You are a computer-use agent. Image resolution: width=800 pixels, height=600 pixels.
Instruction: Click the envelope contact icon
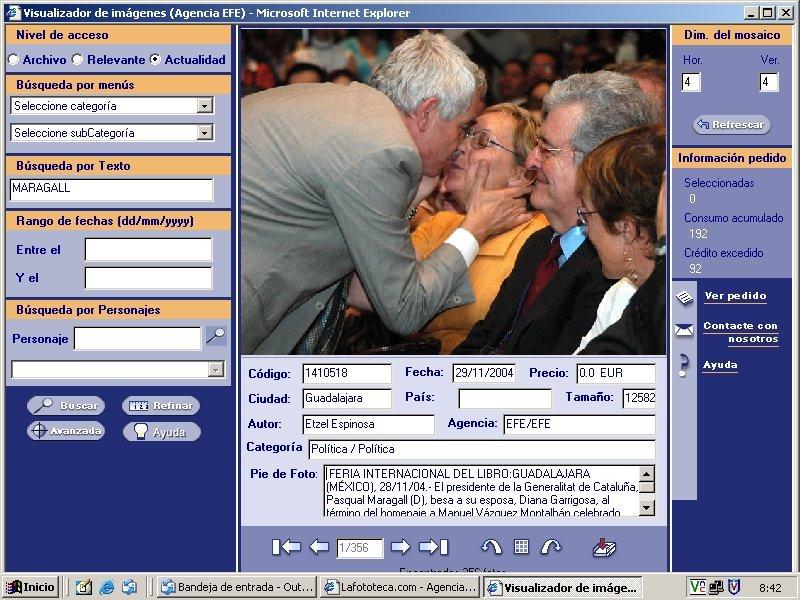pos(684,330)
